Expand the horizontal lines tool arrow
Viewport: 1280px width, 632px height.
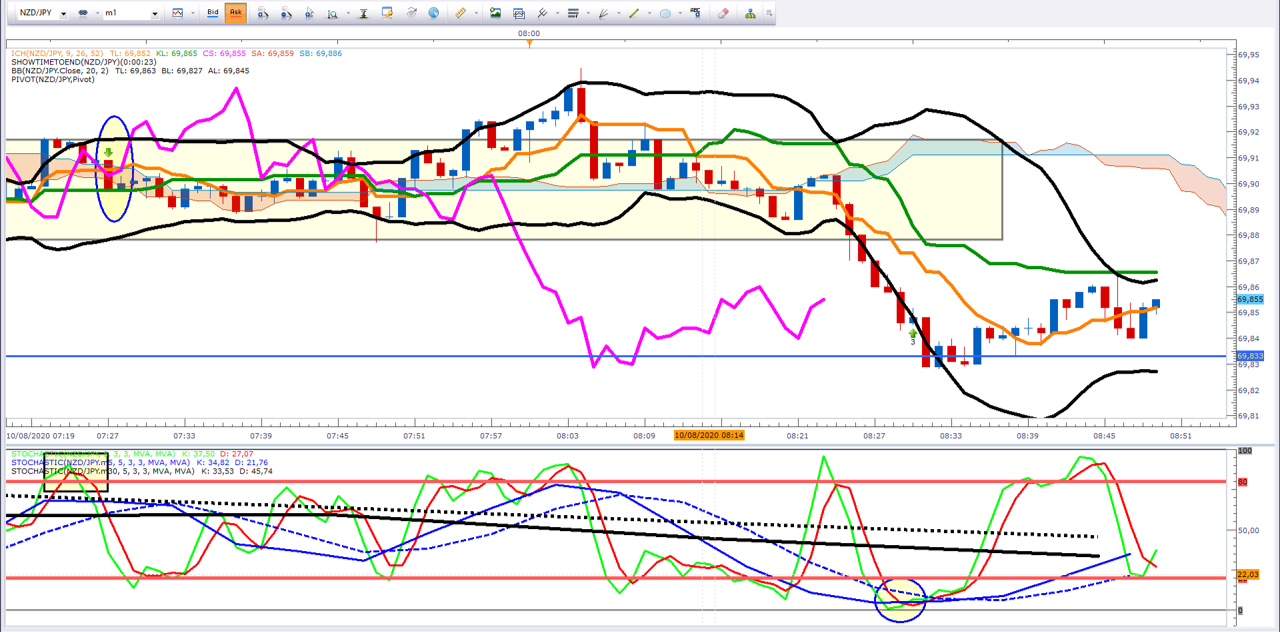tap(588, 13)
